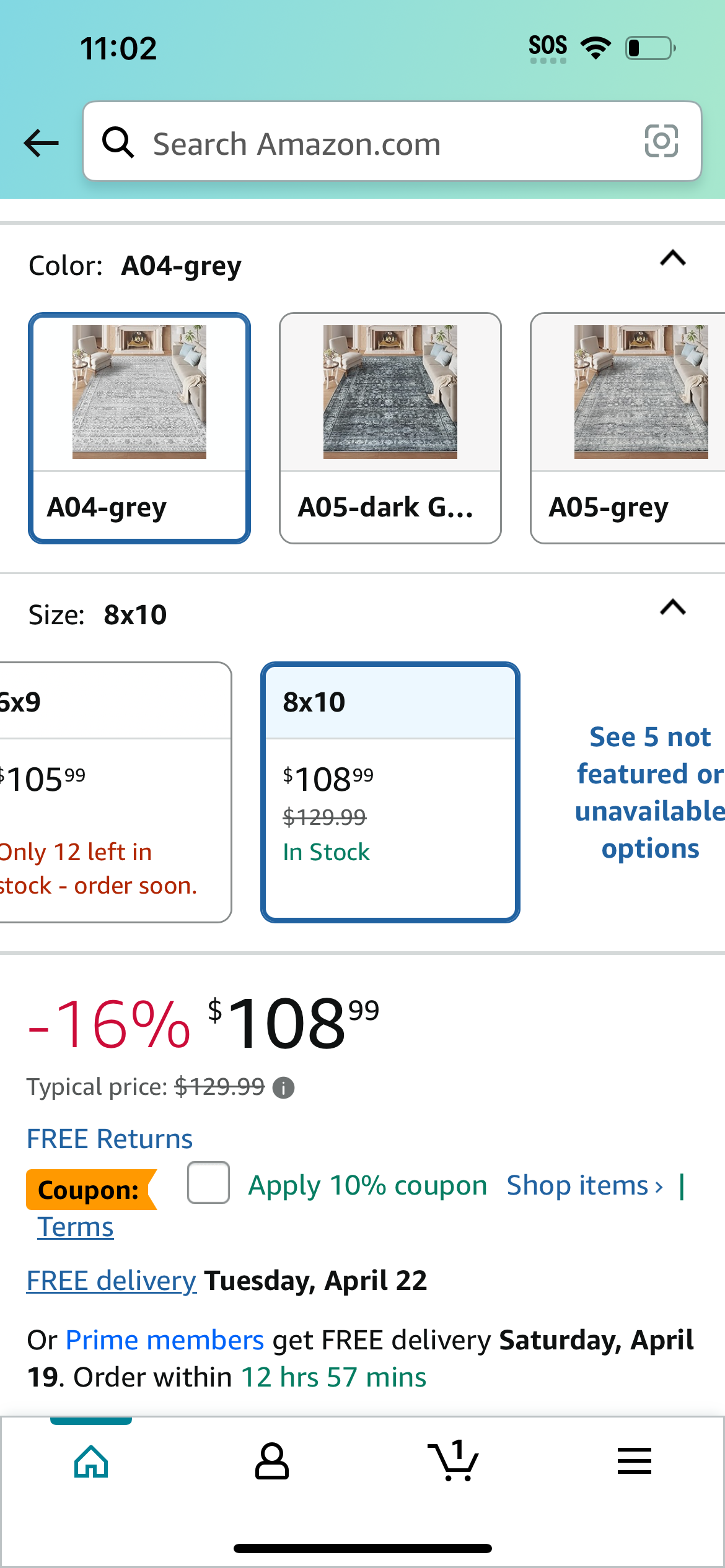Open the FREE Returns link
725x1568 pixels.
(110, 1139)
